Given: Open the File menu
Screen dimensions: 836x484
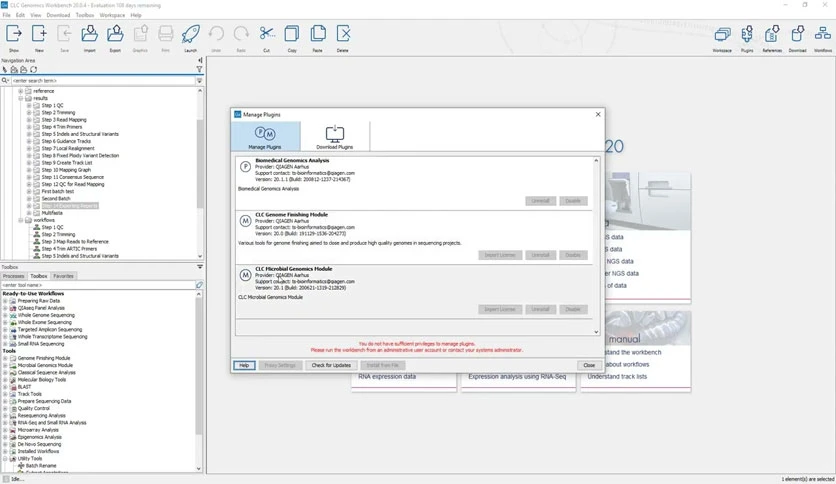Looking at the screenshot, I should pos(6,15).
